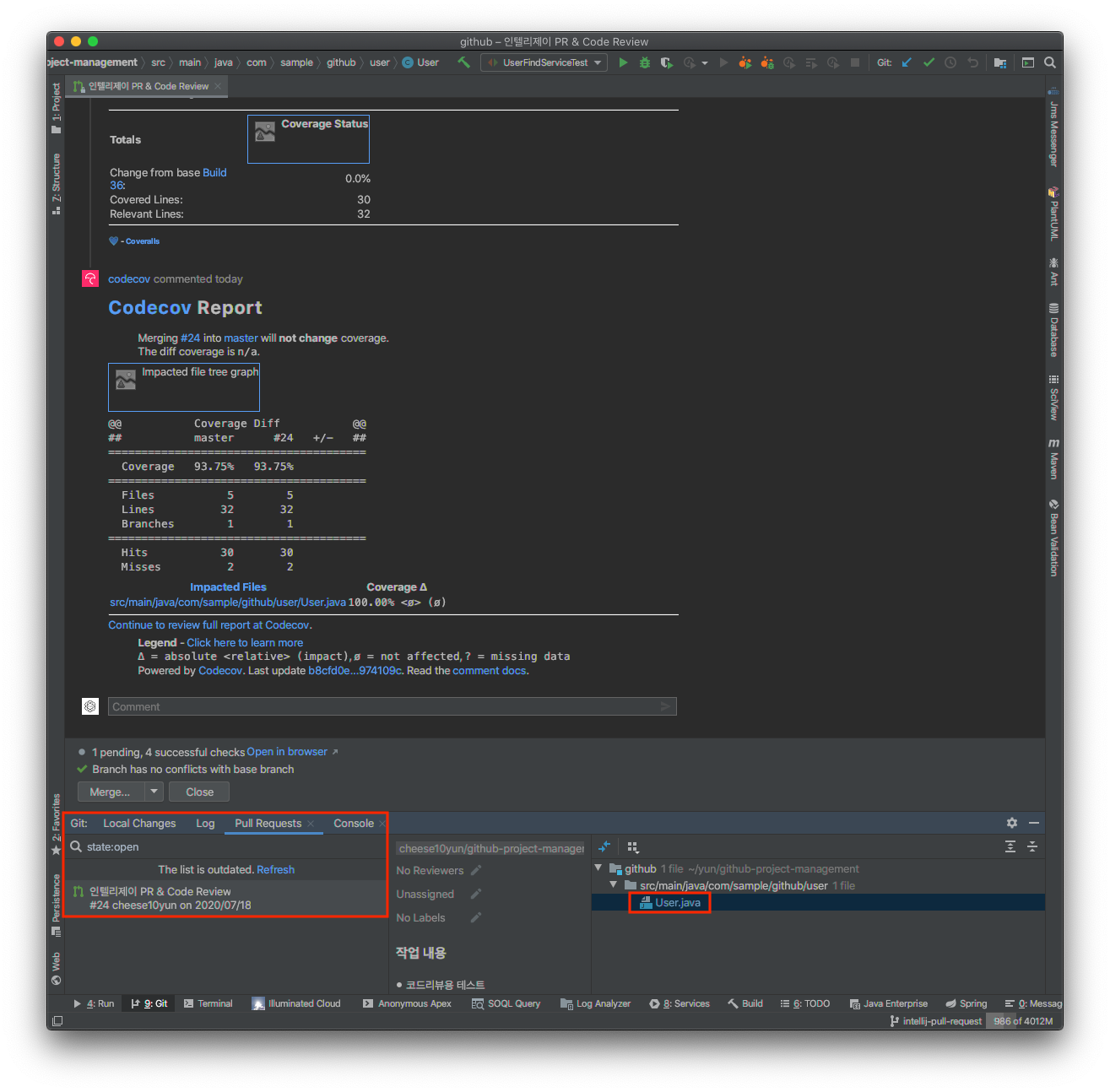Screen dimensions: 1110x1092
Task: Click the Git rollback arrow icon
Action: pyautogui.click(x=972, y=62)
